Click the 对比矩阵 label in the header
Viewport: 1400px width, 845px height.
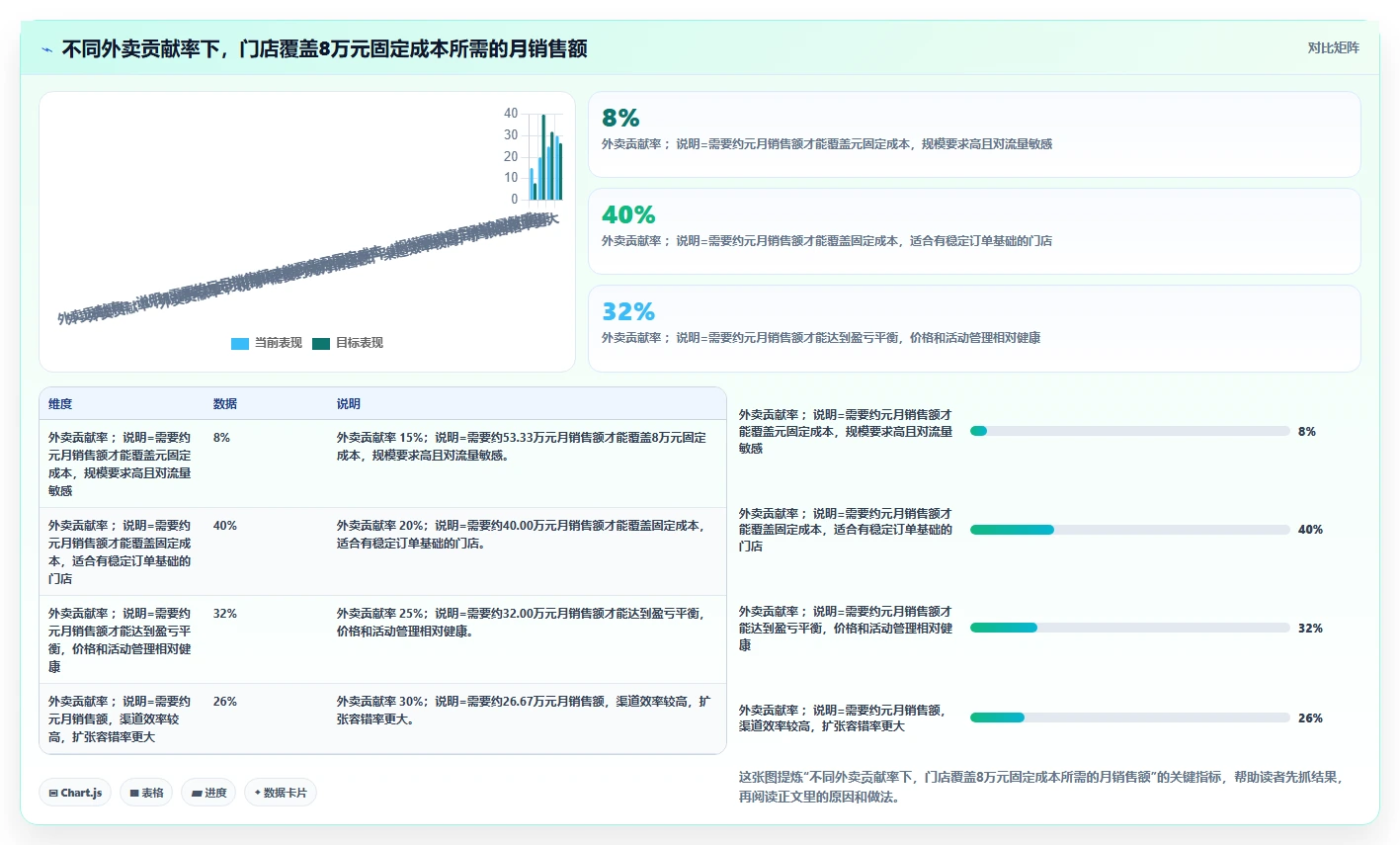tap(1333, 47)
